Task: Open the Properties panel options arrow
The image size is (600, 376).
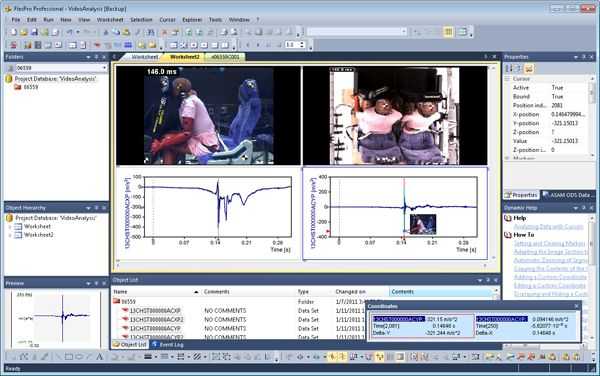Action: 576,57
